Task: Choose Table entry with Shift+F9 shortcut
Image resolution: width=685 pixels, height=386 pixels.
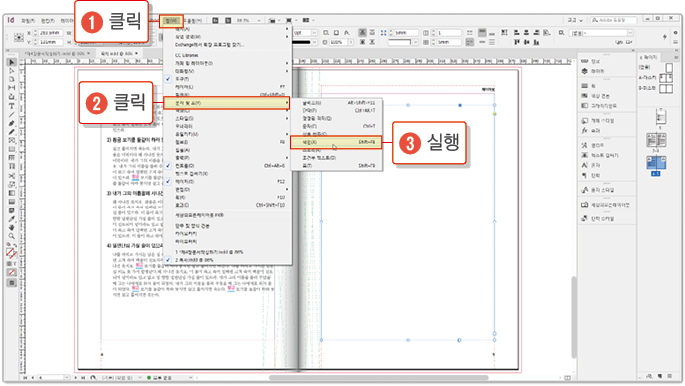Action: [337, 166]
